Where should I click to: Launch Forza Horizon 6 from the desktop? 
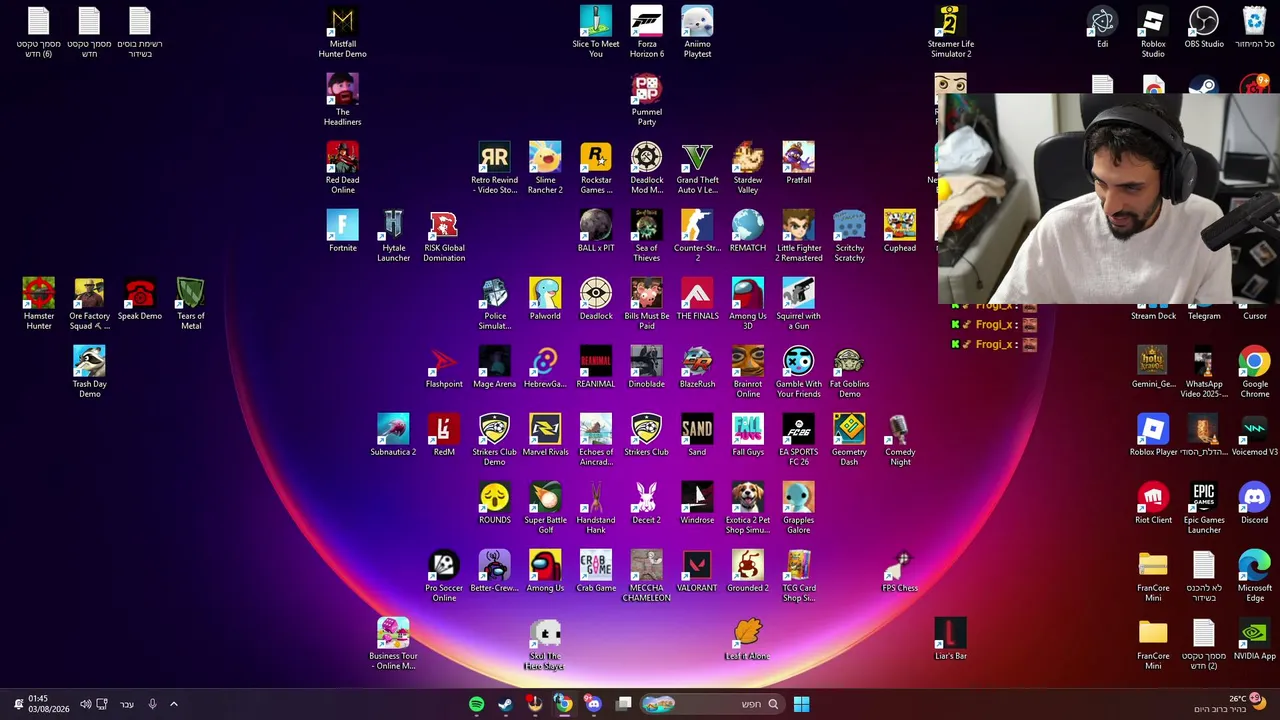click(647, 33)
